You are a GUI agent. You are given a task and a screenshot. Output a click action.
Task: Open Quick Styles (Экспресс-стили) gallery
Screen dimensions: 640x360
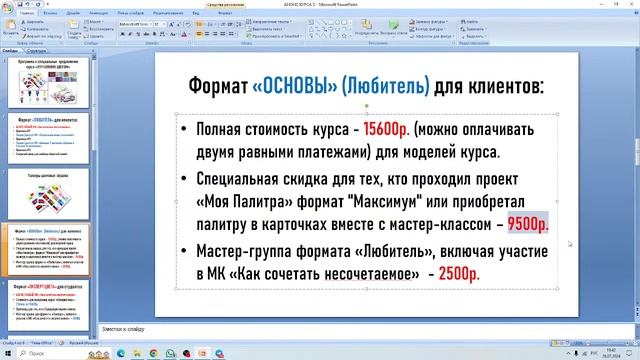tap(393, 27)
